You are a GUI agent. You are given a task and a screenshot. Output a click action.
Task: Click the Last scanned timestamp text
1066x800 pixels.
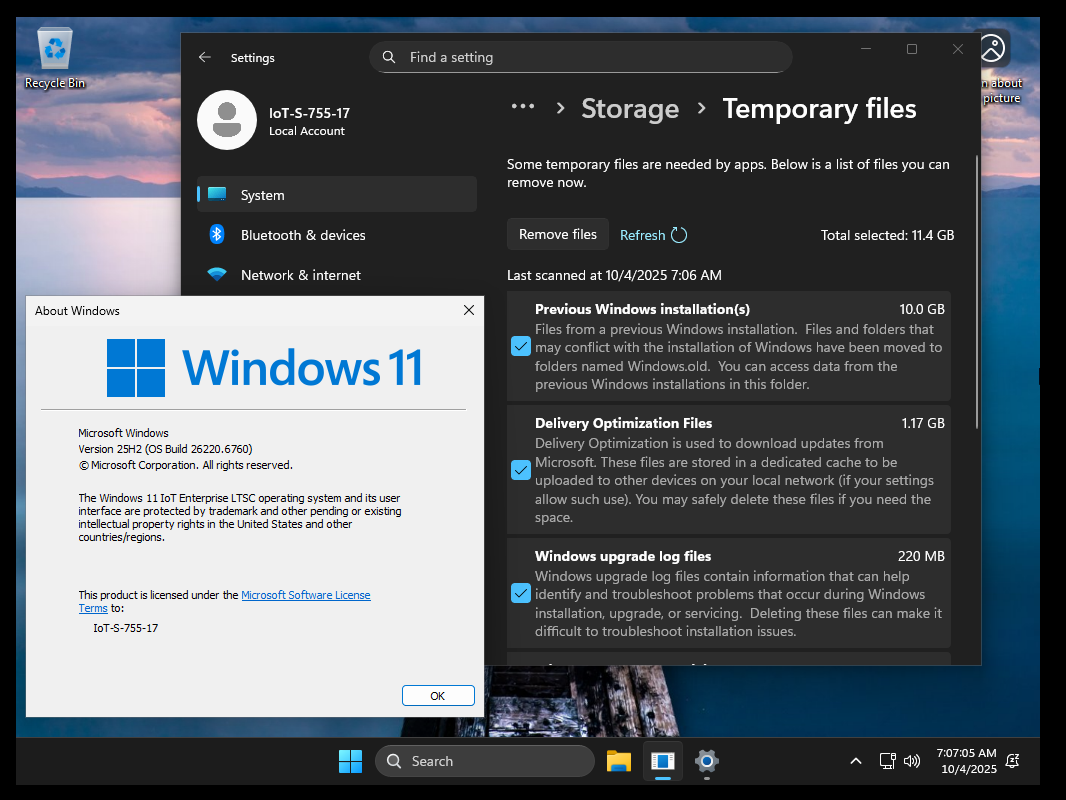point(615,275)
